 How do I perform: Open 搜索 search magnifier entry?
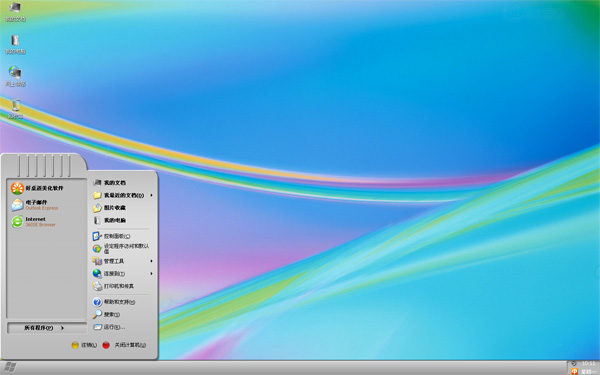[106, 315]
